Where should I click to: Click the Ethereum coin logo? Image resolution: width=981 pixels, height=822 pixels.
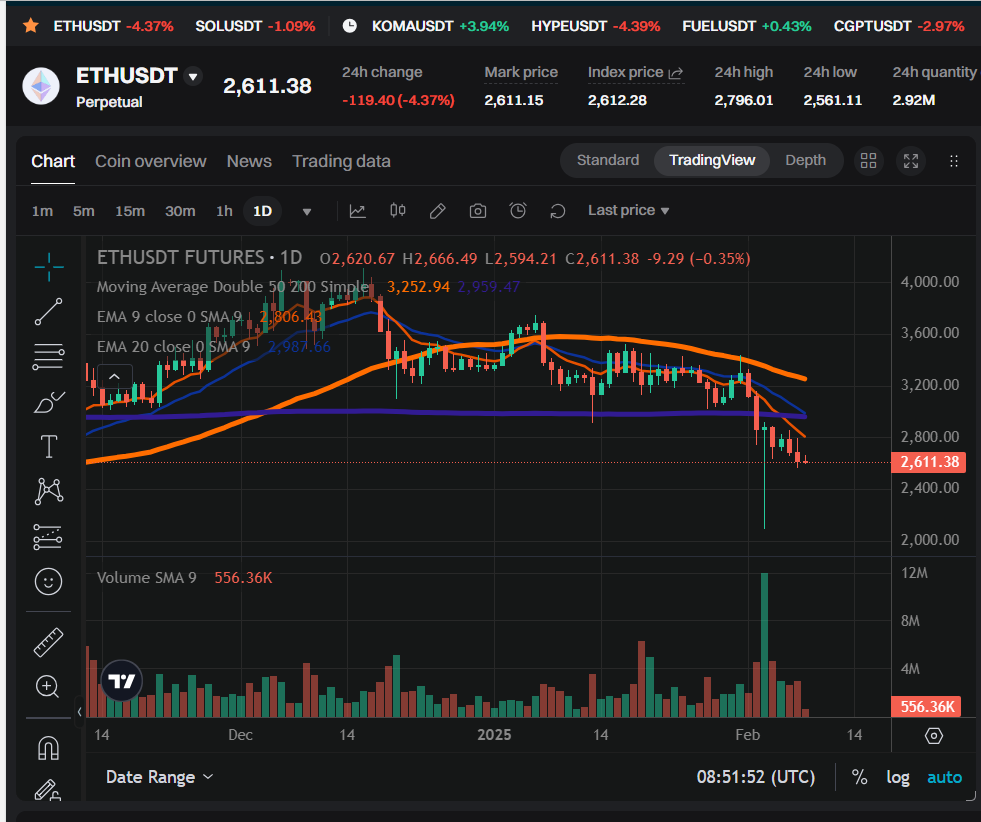click(41, 86)
